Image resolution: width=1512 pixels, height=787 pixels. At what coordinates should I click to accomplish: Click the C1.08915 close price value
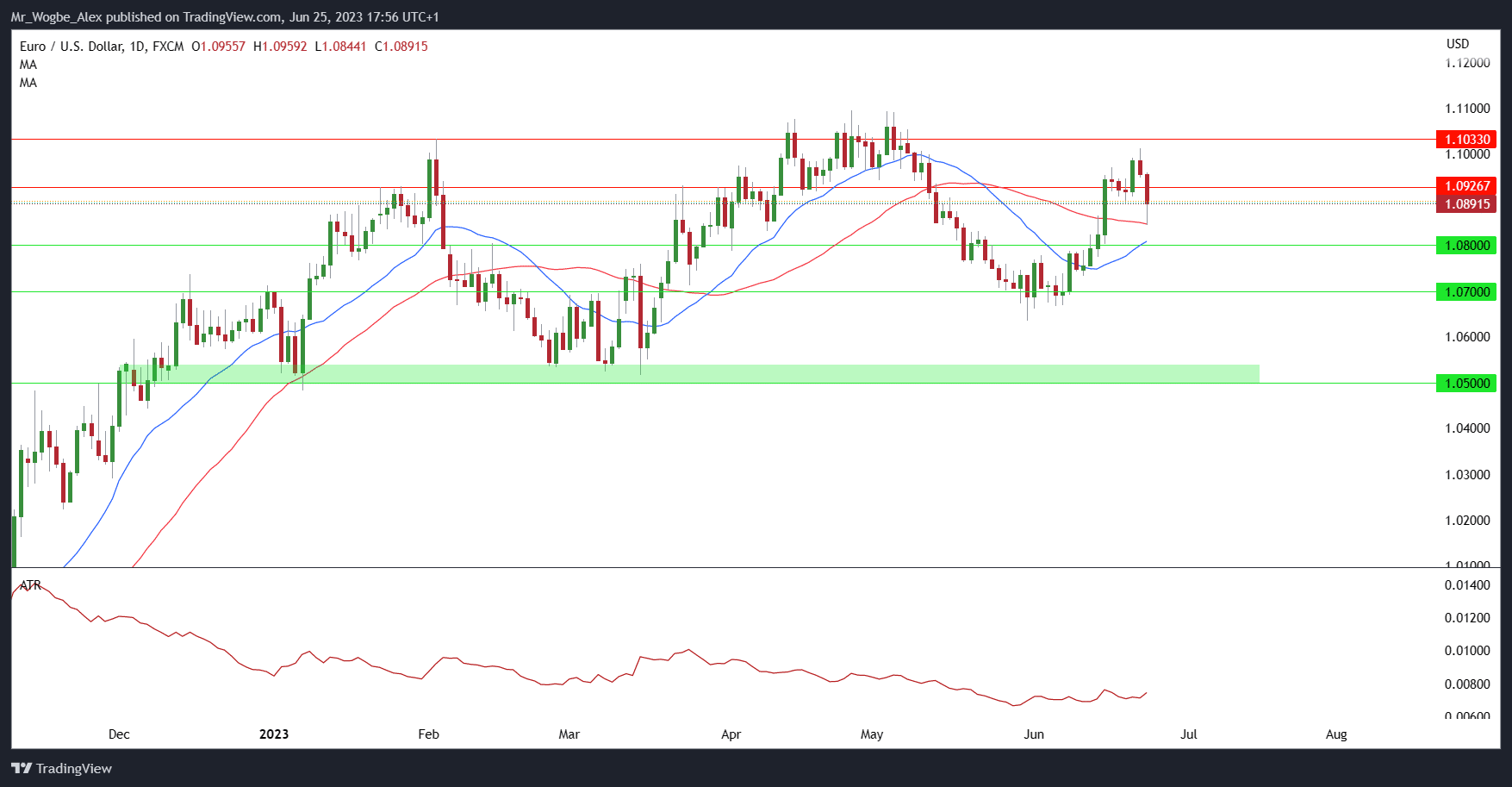point(401,47)
